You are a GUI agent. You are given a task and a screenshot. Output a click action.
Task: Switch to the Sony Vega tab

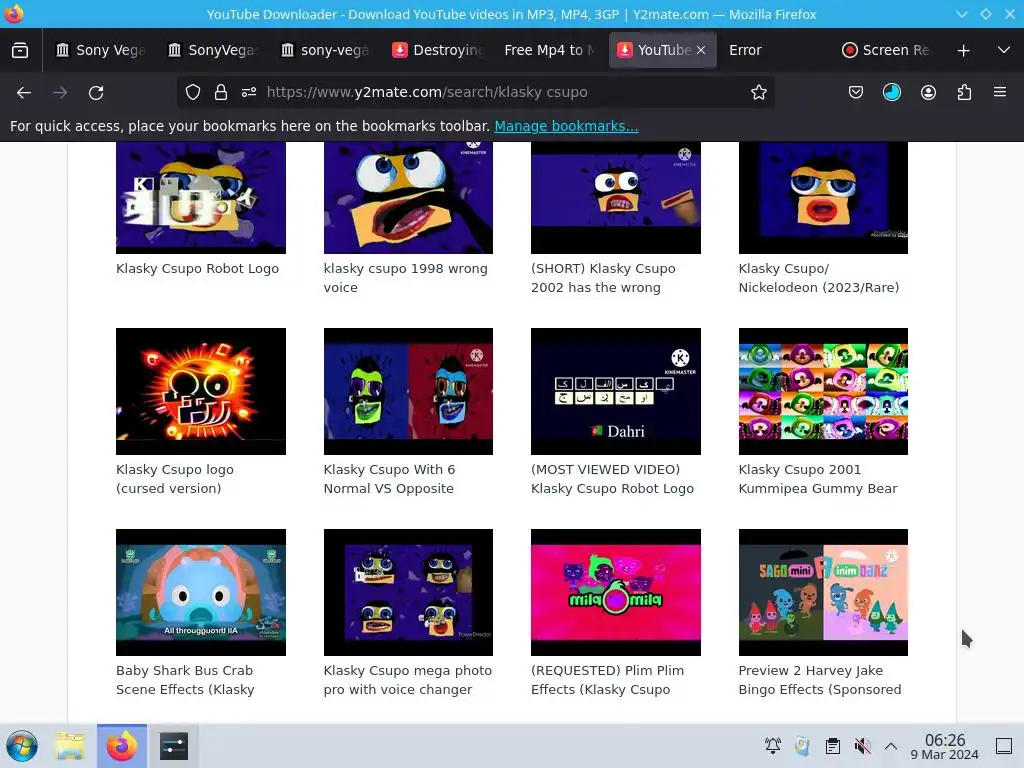click(101, 50)
